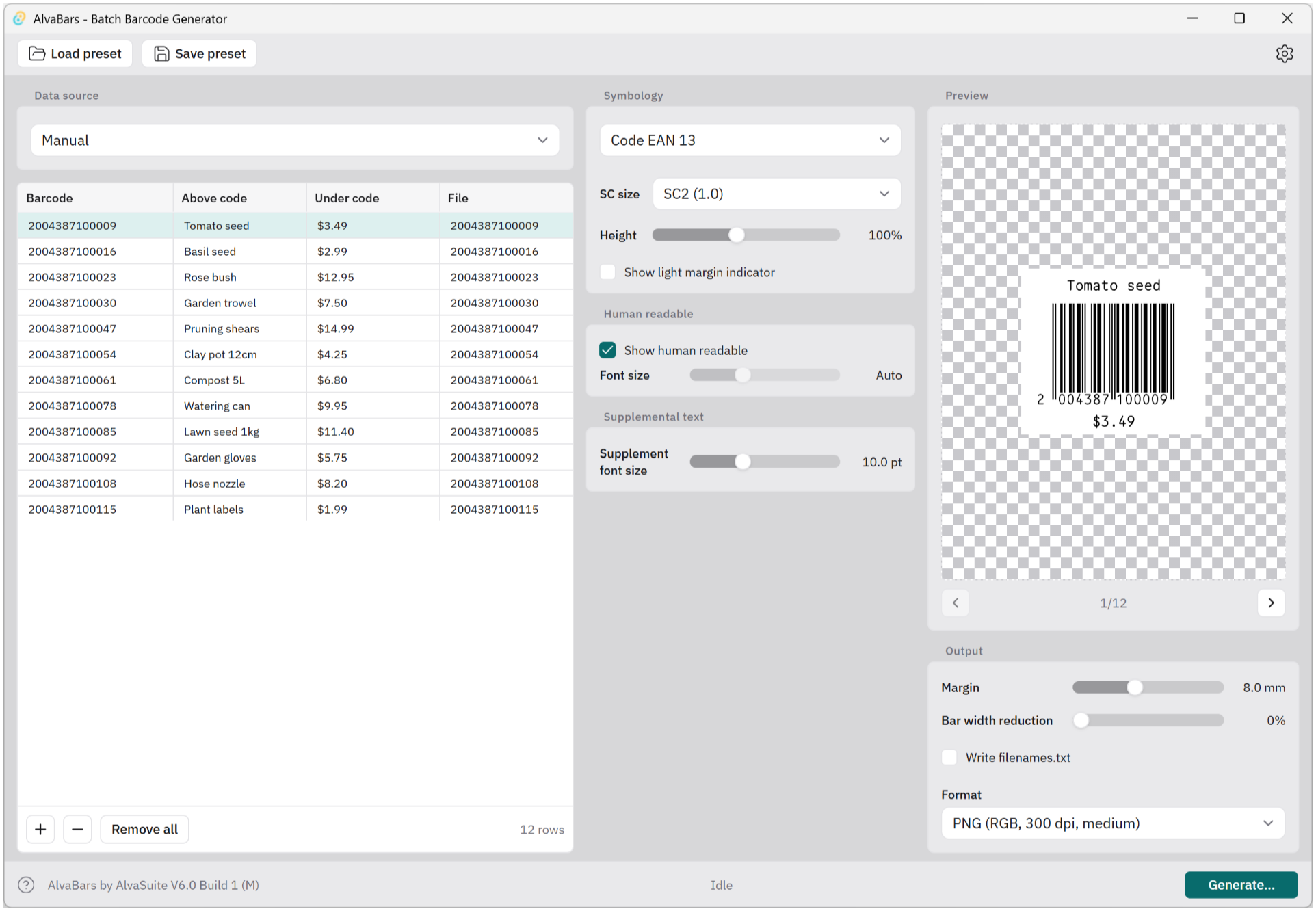Select the $14.99 price cell
The image size is (1316, 911).
[x=373, y=329]
